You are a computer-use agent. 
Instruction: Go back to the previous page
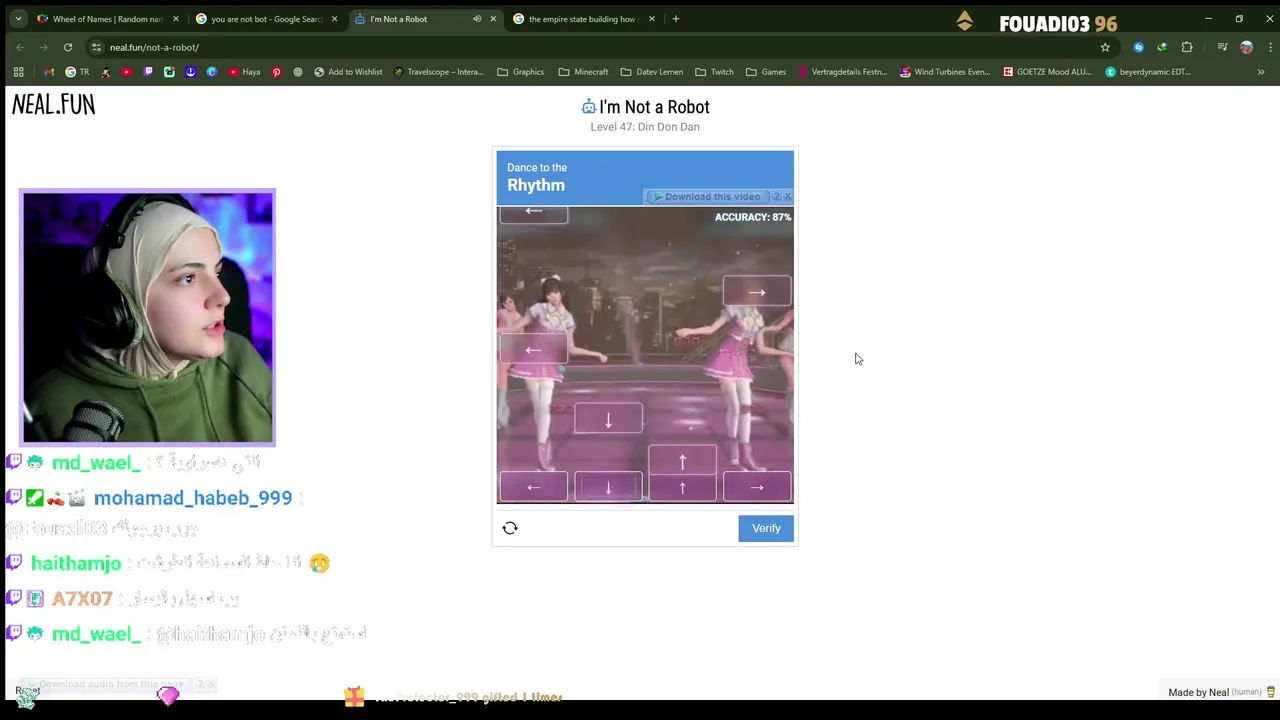pyautogui.click(x=20, y=47)
